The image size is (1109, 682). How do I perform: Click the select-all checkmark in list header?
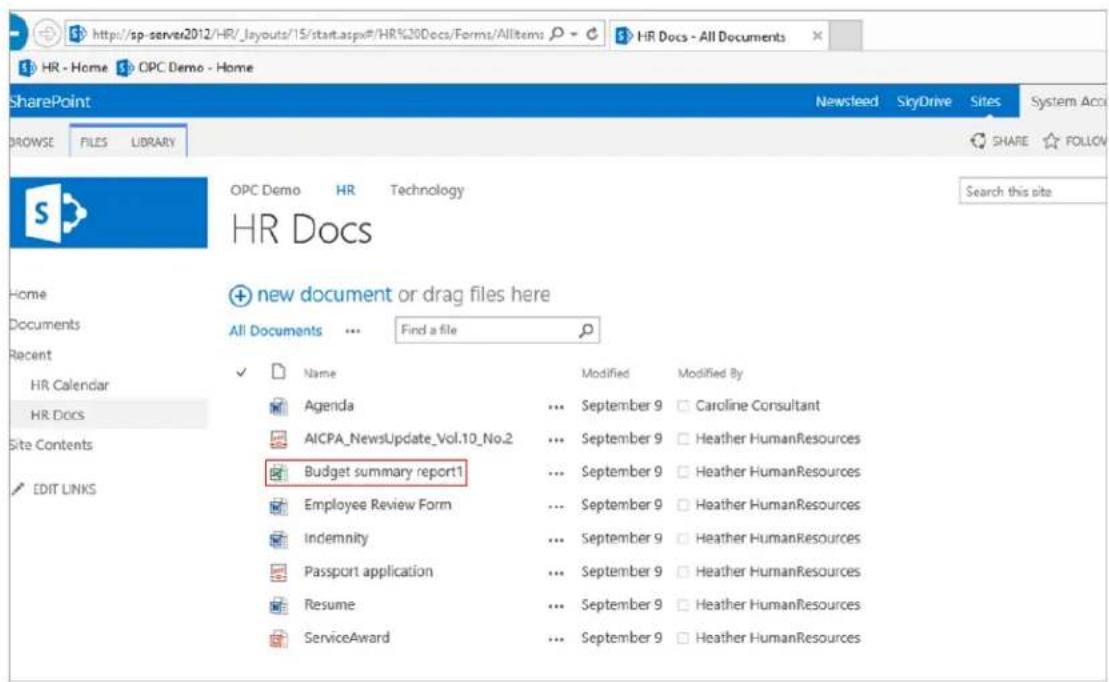click(241, 372)
